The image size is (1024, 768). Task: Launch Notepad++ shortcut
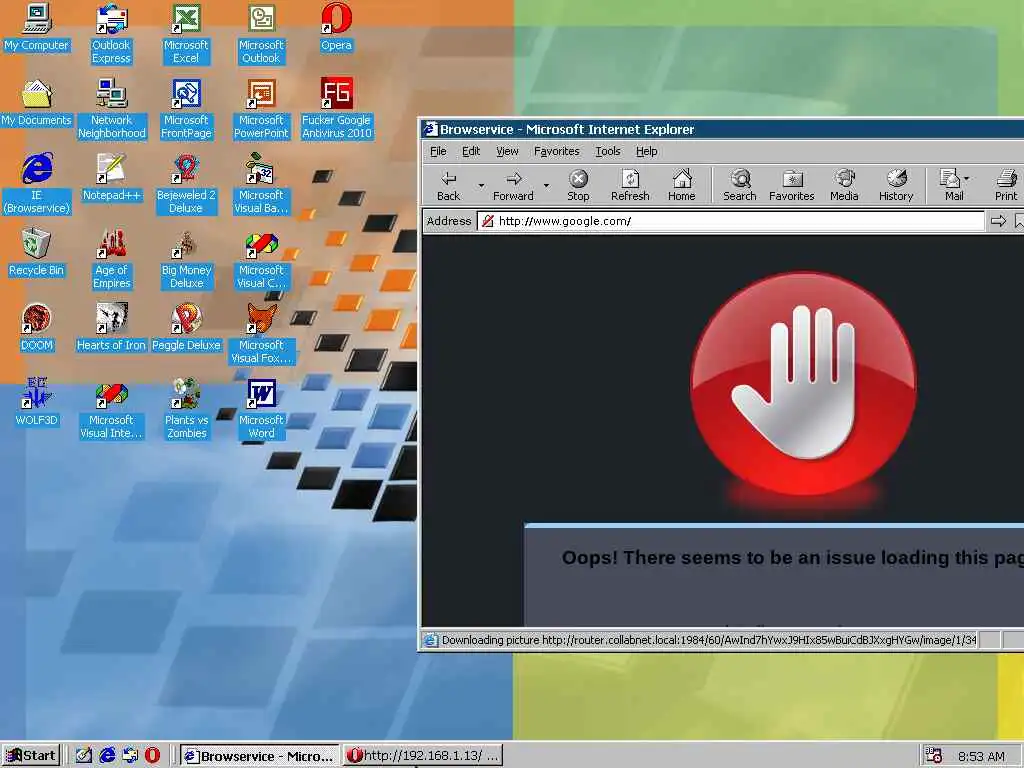111,178
